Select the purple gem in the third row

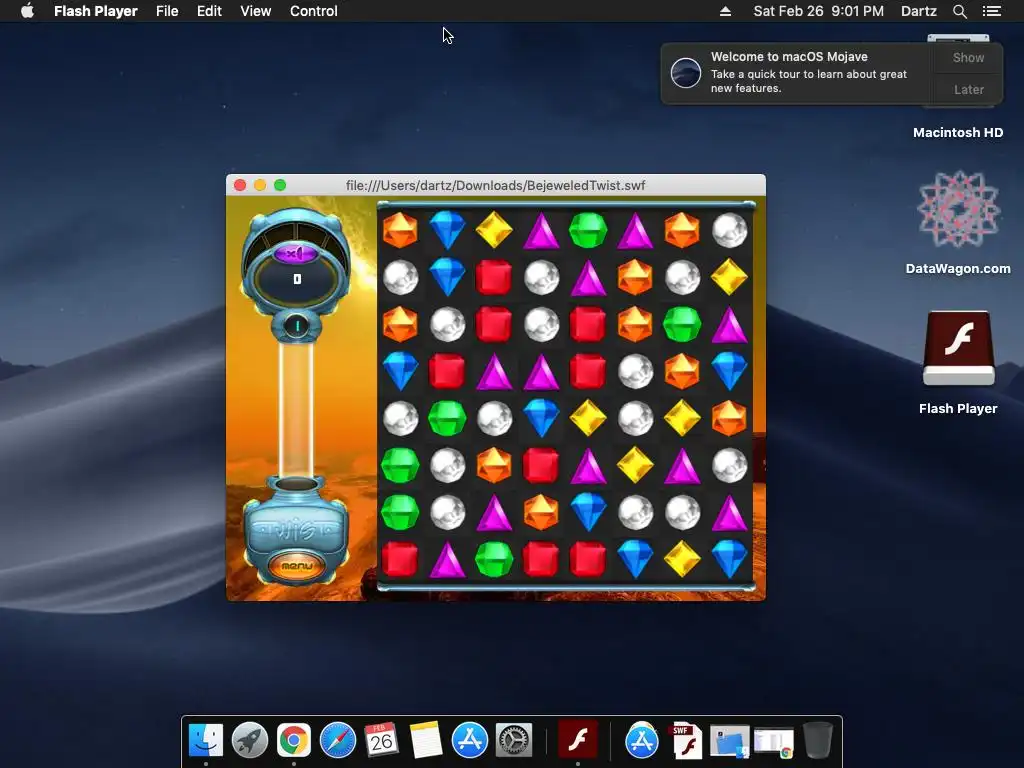729,325
